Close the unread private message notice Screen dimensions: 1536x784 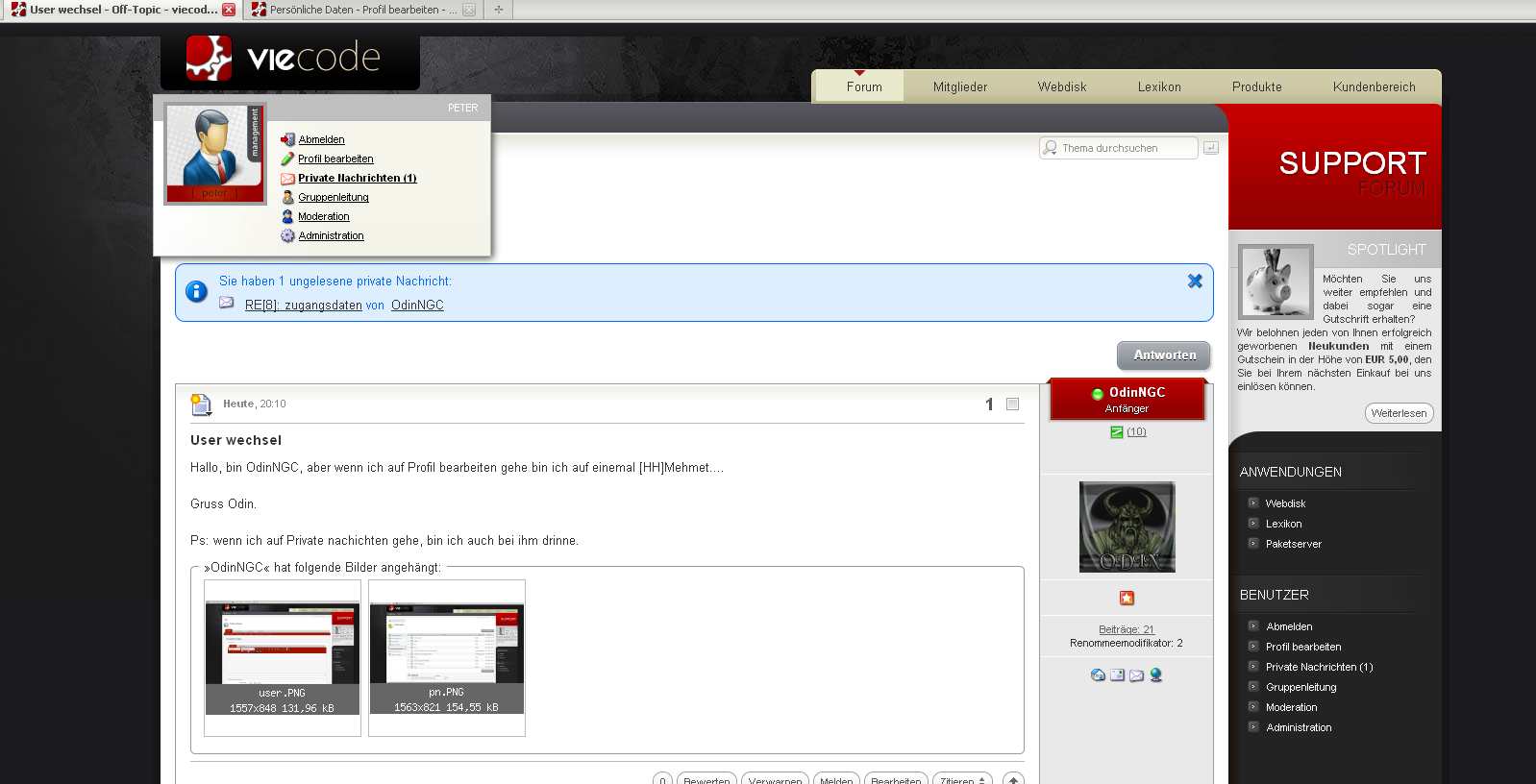coord(1195,281)
